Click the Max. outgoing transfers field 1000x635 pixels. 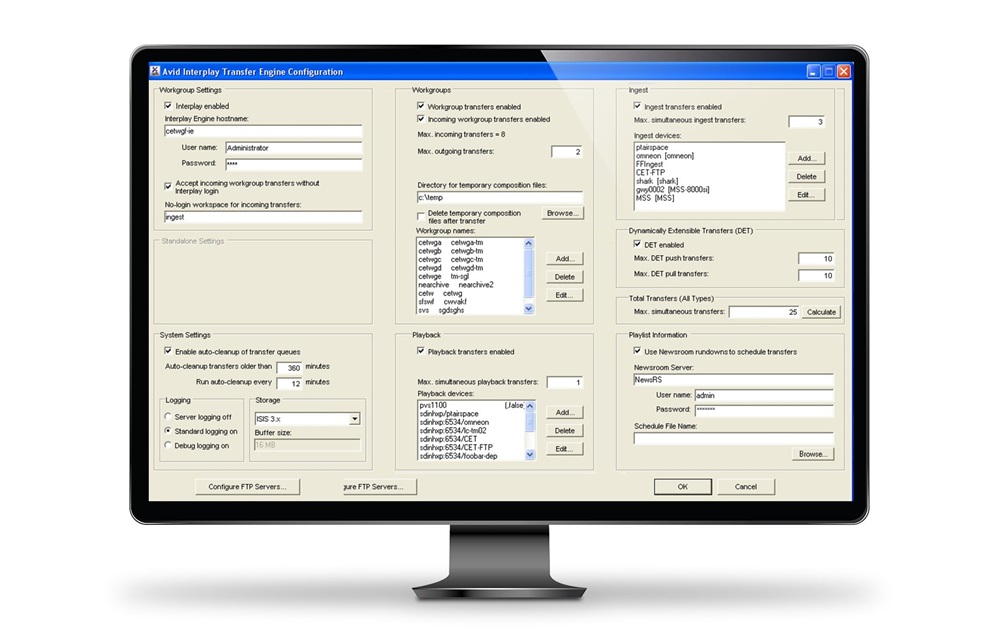[566, 152]
